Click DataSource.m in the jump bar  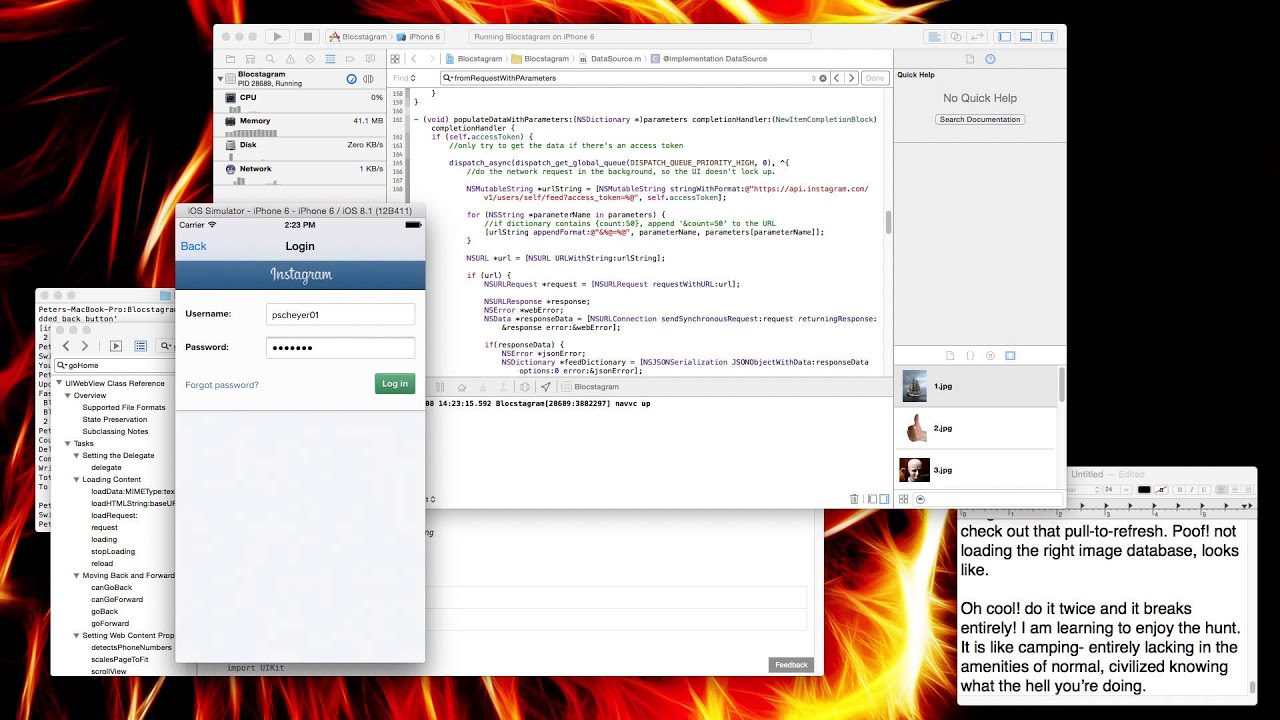pos(610,59)
